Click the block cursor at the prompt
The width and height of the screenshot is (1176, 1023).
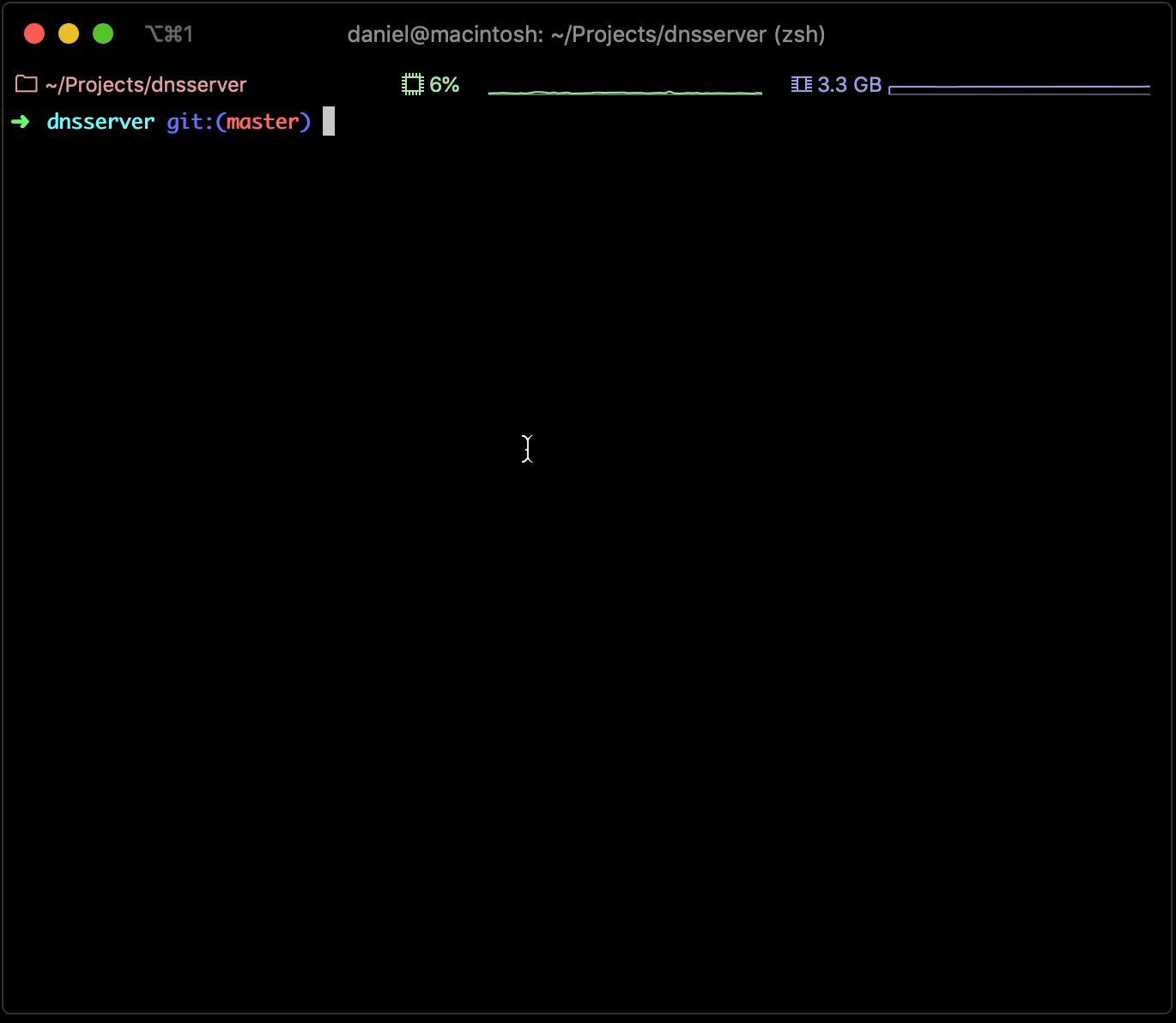click(x=328, y=121)
